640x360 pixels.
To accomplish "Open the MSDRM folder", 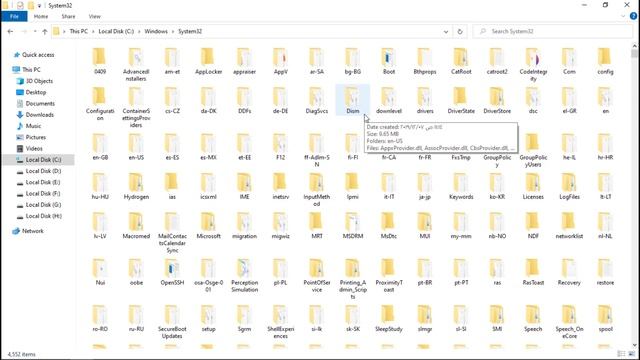I will [x=353, y=226].
